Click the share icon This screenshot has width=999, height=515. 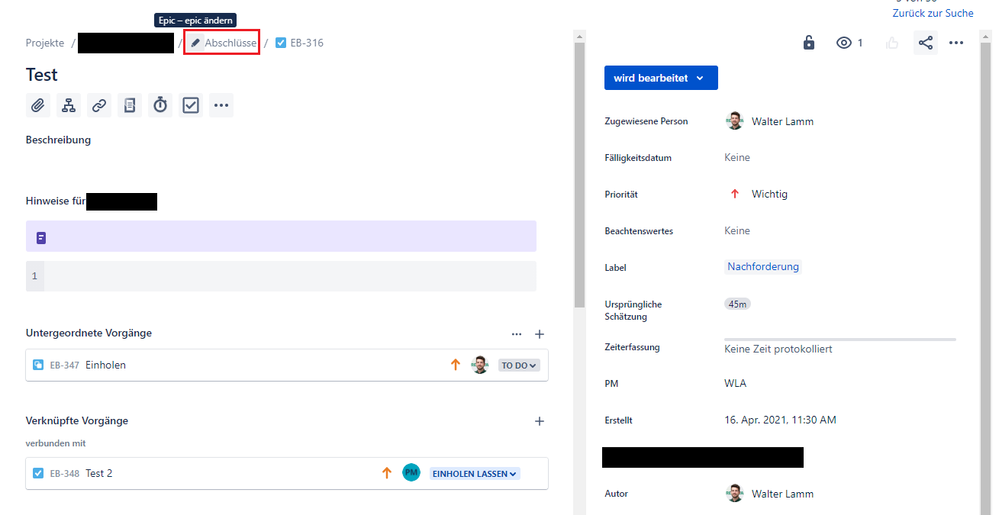click(x=926, y=43)
